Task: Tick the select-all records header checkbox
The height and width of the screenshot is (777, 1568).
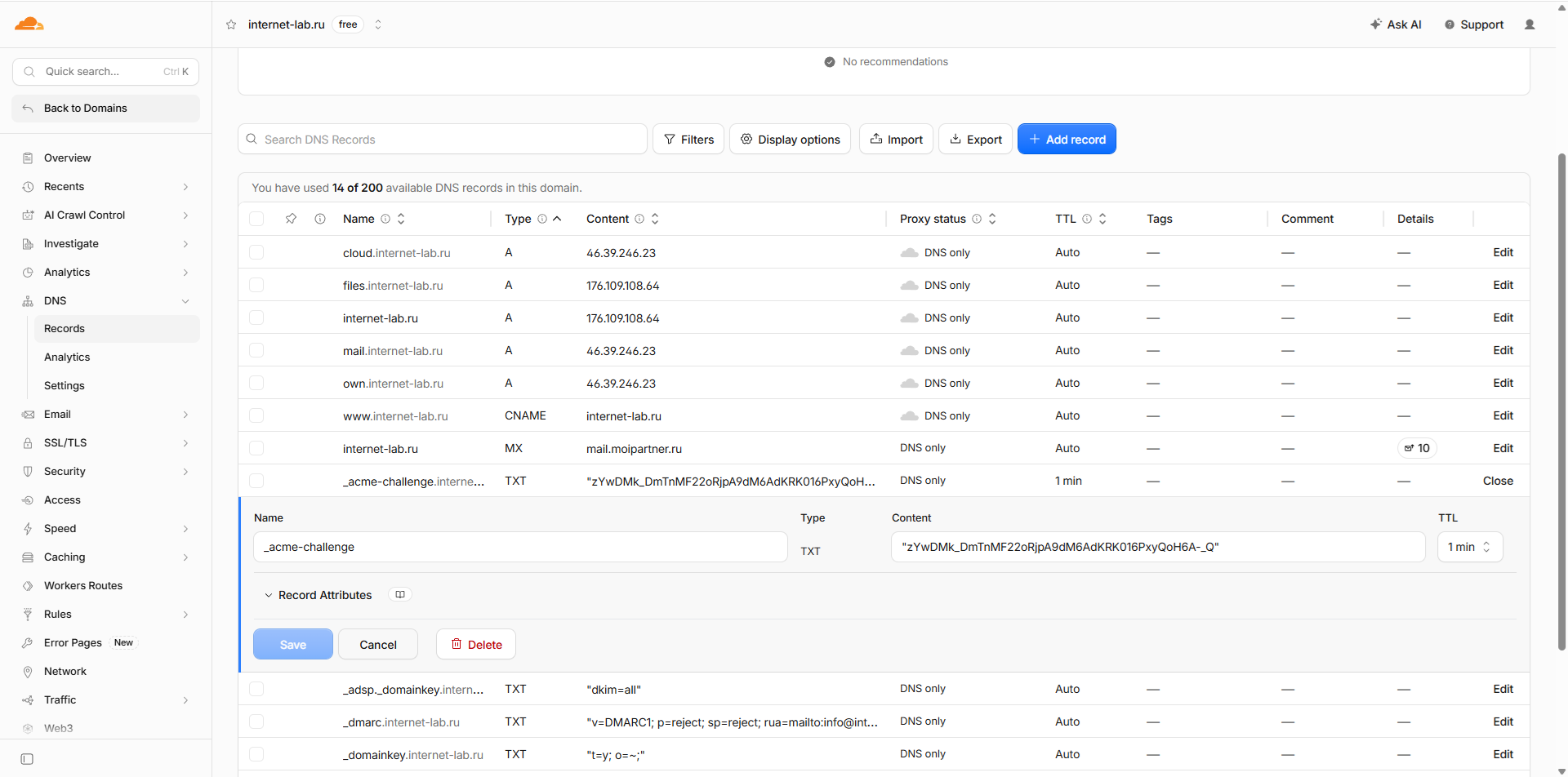Action: tap(256, 219)
